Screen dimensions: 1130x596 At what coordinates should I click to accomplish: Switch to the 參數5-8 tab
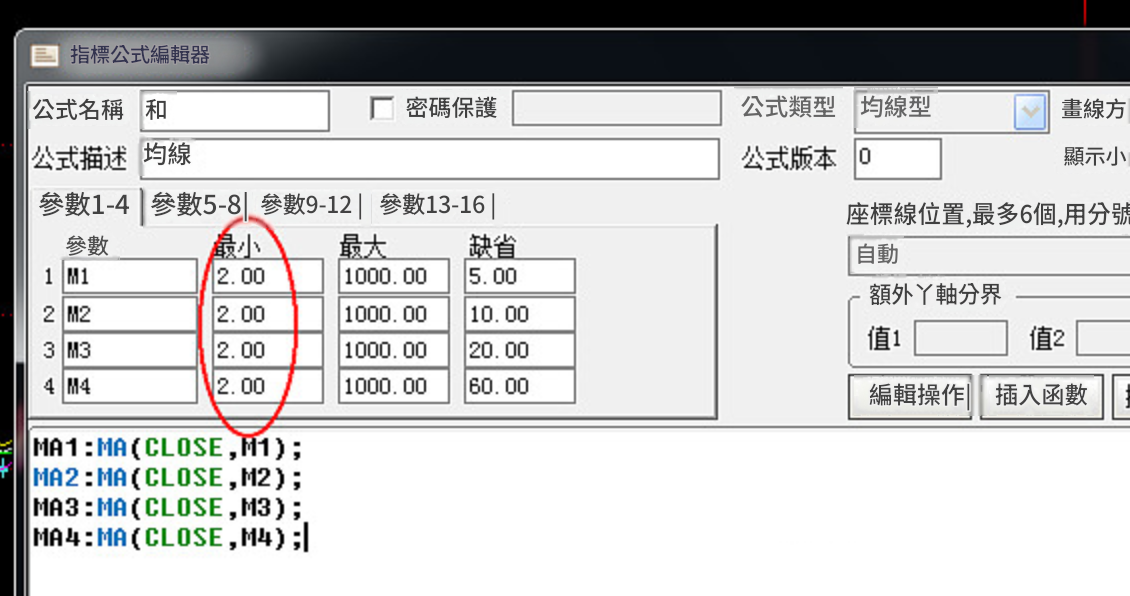[x=195, y=205]
